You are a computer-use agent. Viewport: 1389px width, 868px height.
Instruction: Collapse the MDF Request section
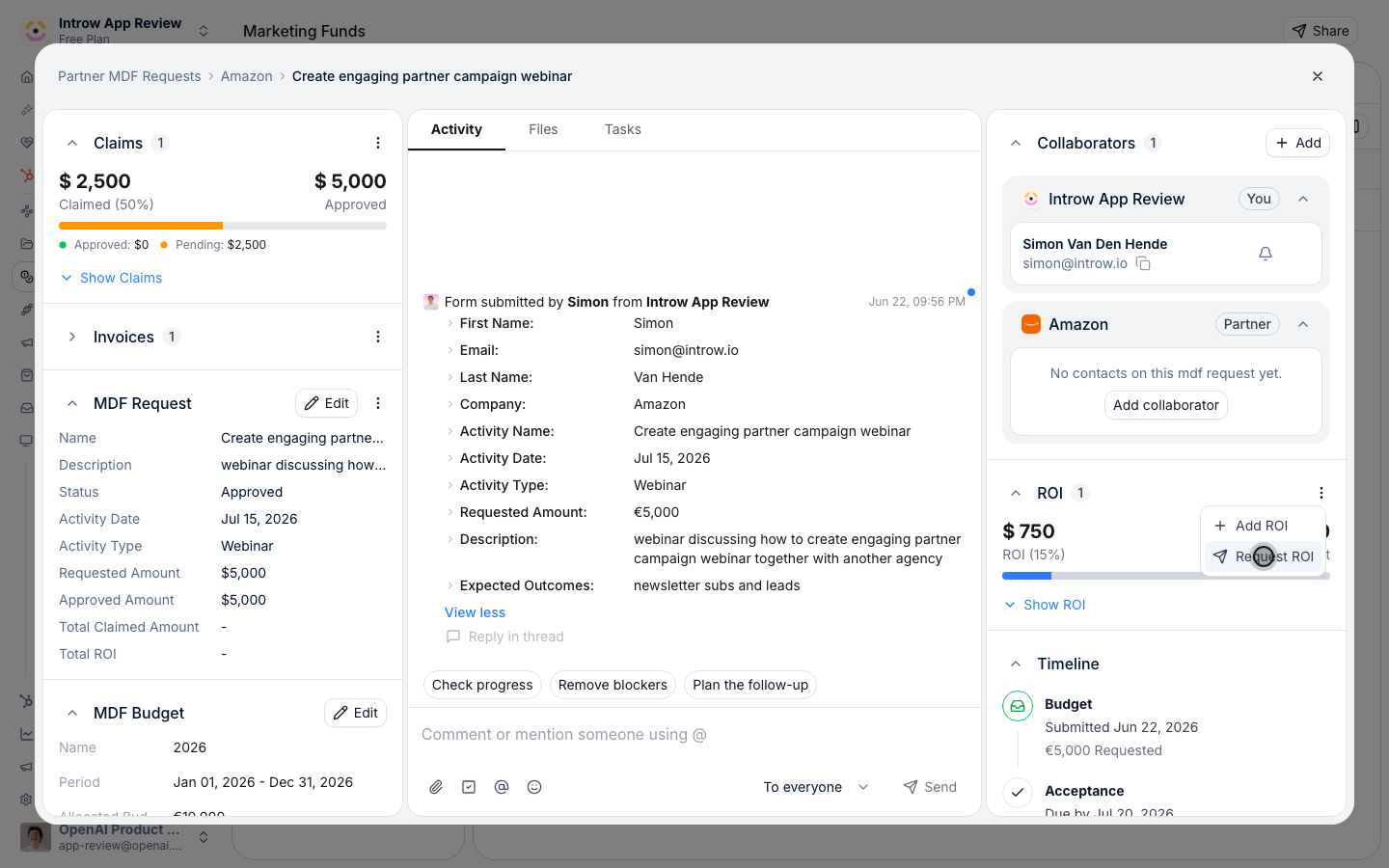point(72,403)
